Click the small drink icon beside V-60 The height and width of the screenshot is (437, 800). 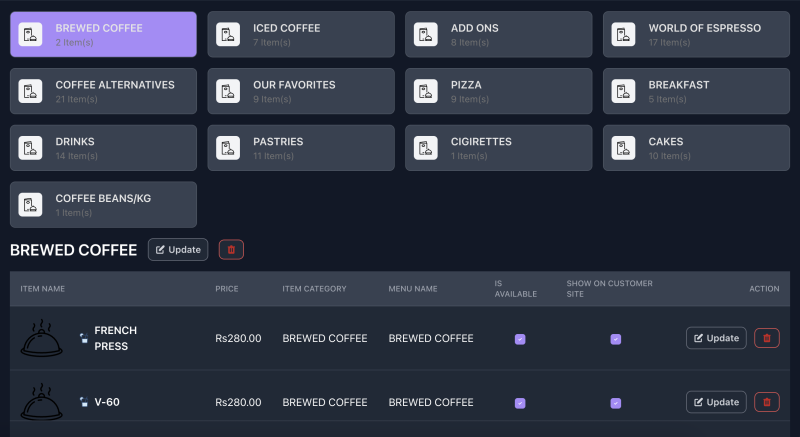84,402
